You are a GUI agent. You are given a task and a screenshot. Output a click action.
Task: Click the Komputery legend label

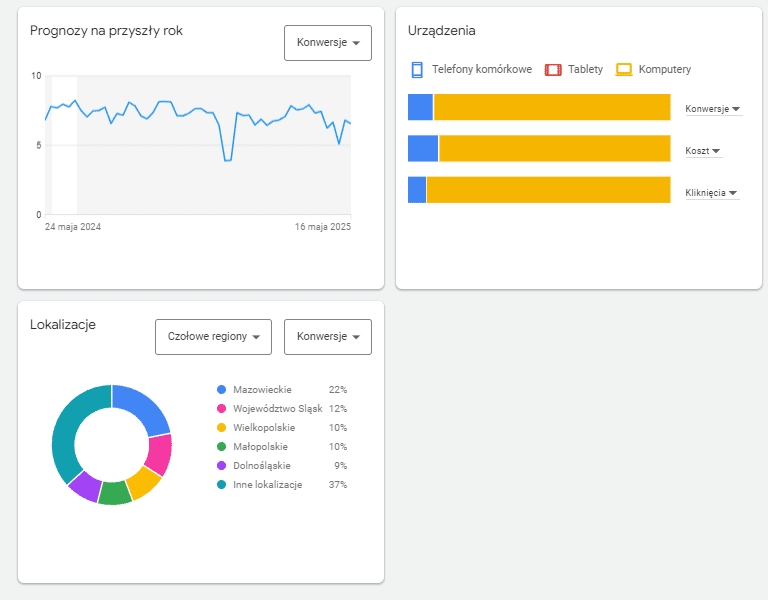pos(665,70)
